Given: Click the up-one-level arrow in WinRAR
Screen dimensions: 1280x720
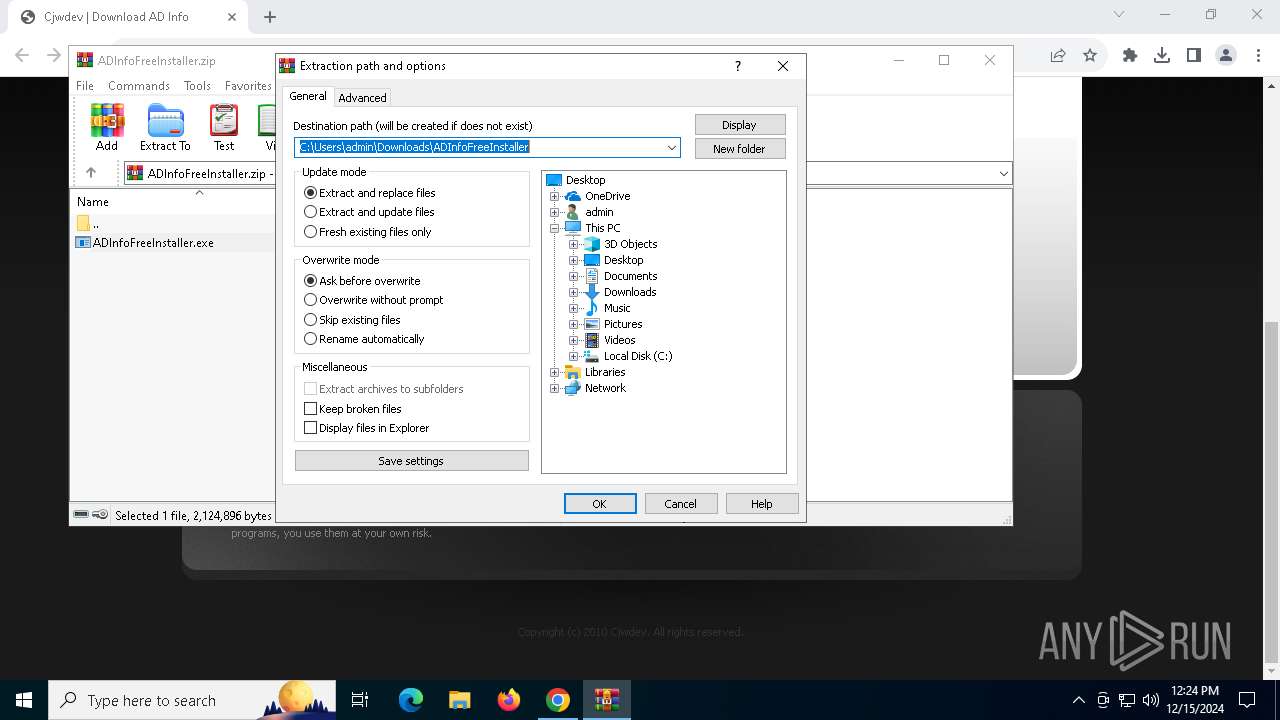Looking at the screenshot, I should click(x=91, y=173).
